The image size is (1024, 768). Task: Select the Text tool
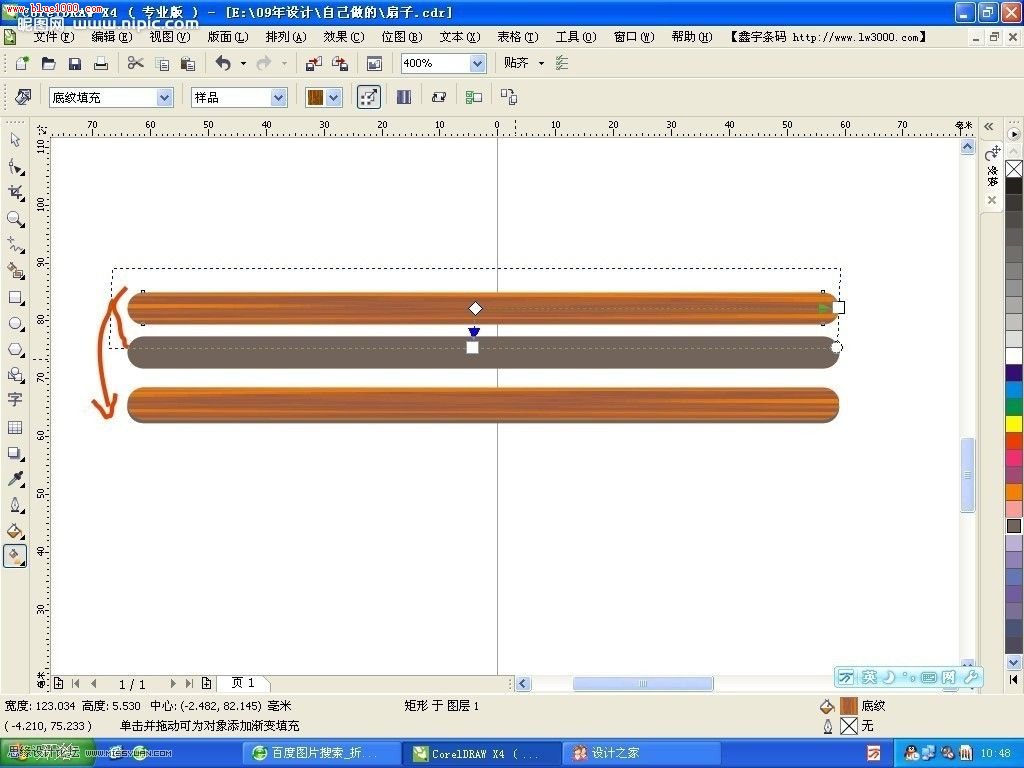[15, 399]
